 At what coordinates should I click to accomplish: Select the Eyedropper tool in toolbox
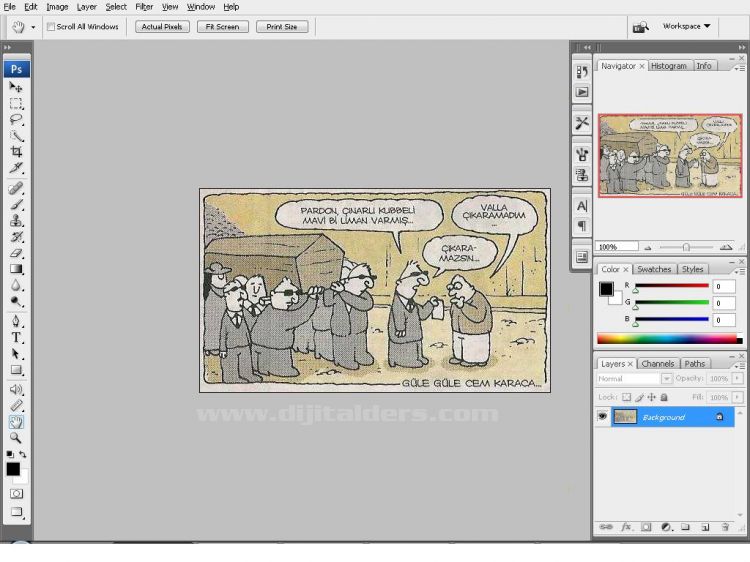coord(16,406)
